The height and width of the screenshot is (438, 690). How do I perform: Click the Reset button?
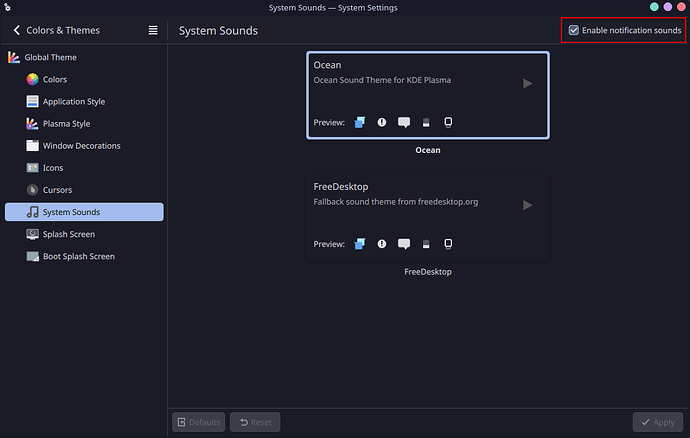click(x=255, y=422)
